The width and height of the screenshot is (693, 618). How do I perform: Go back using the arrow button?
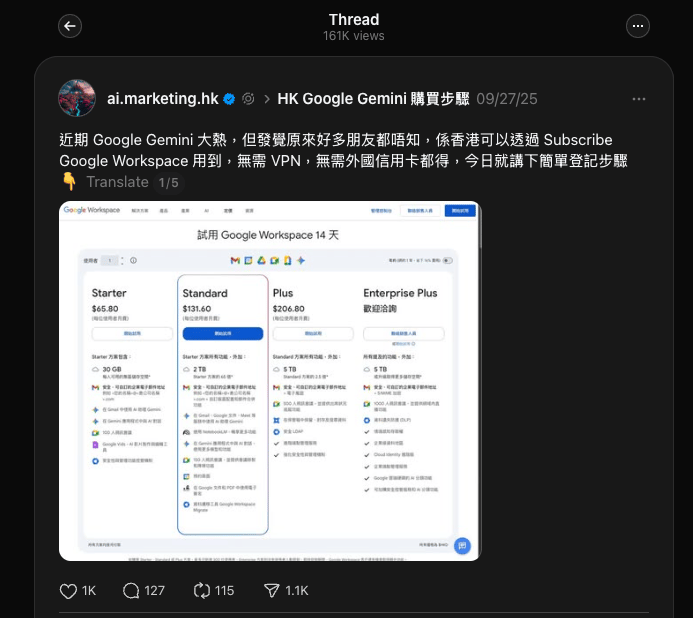coord(70,26)
